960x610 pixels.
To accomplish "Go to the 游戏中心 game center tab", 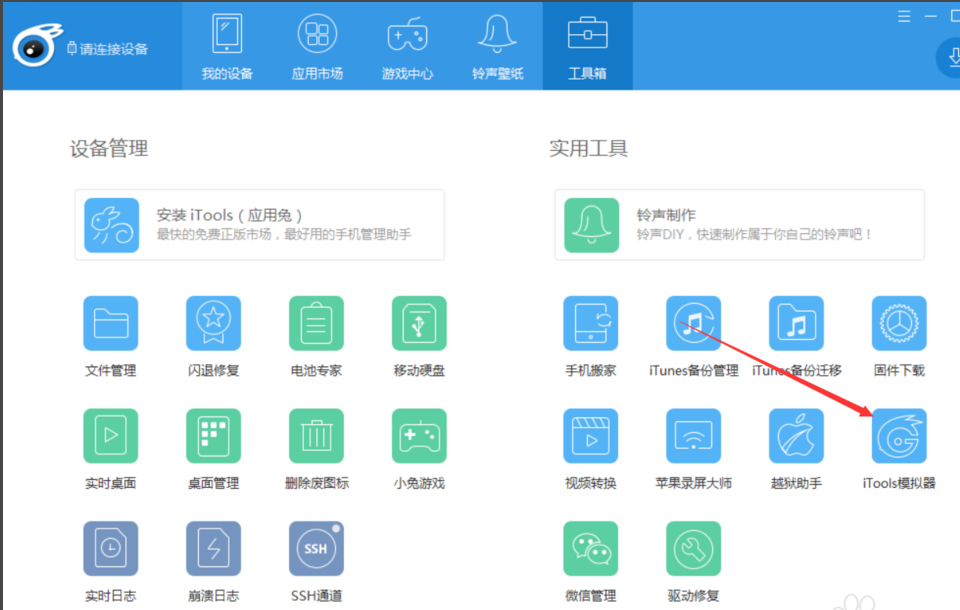I will click(407, 46).
